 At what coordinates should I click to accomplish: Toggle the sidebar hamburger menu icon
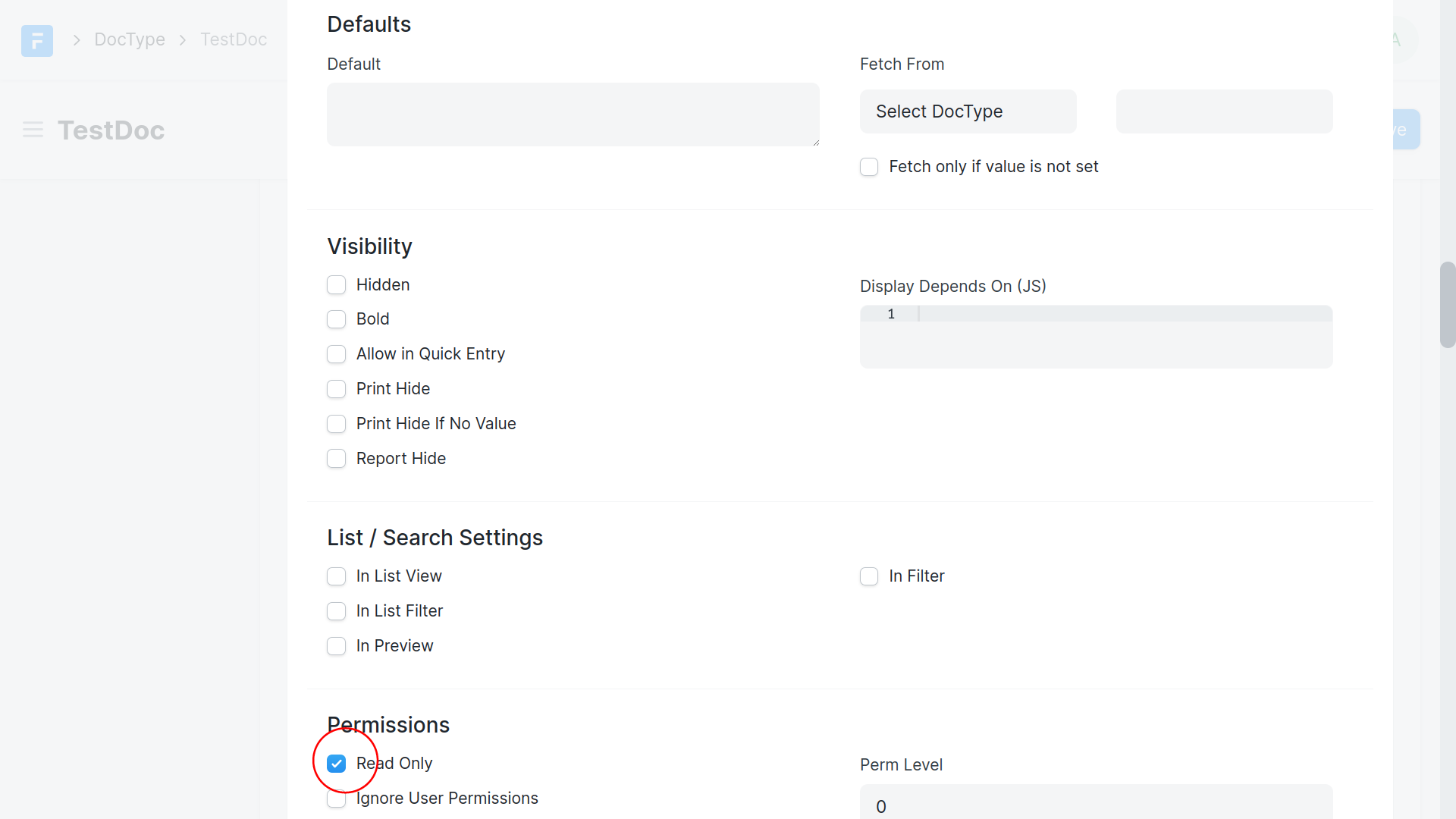33,130
